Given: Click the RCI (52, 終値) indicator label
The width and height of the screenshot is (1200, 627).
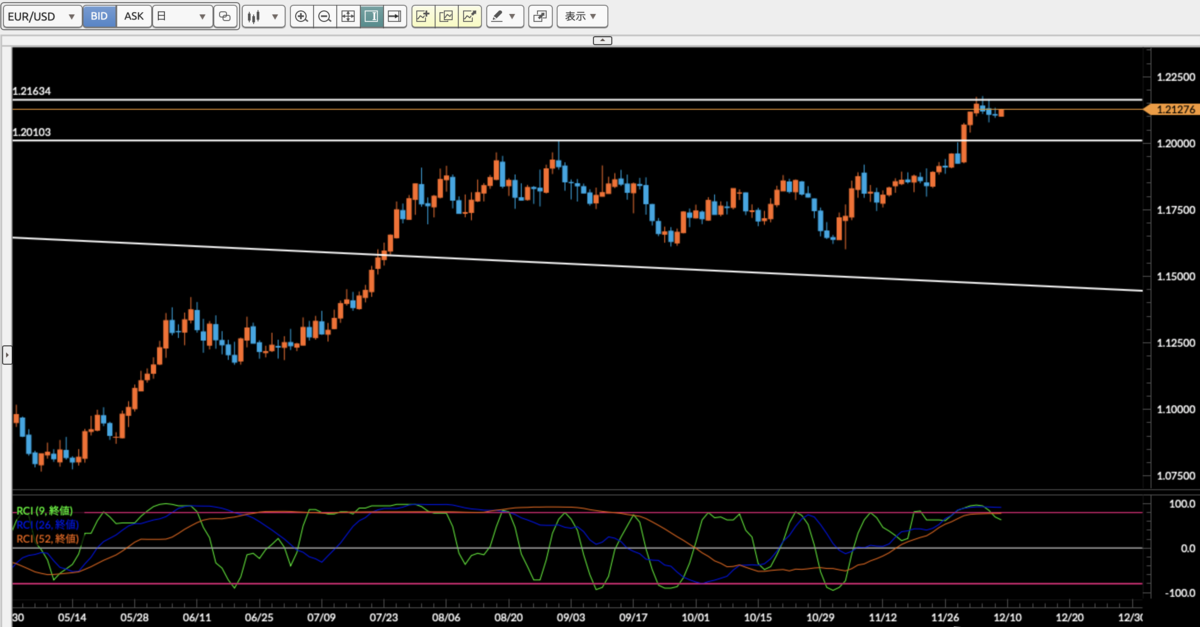Looking at the screenshot, I should (x=46, y=539).
